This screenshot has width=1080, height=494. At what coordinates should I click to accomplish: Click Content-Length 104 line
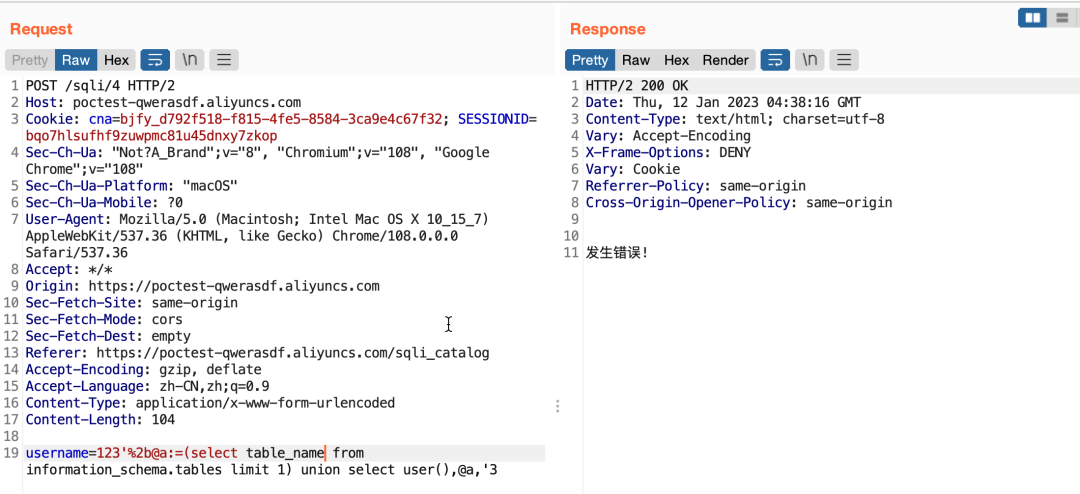click(x=101, y=420)
